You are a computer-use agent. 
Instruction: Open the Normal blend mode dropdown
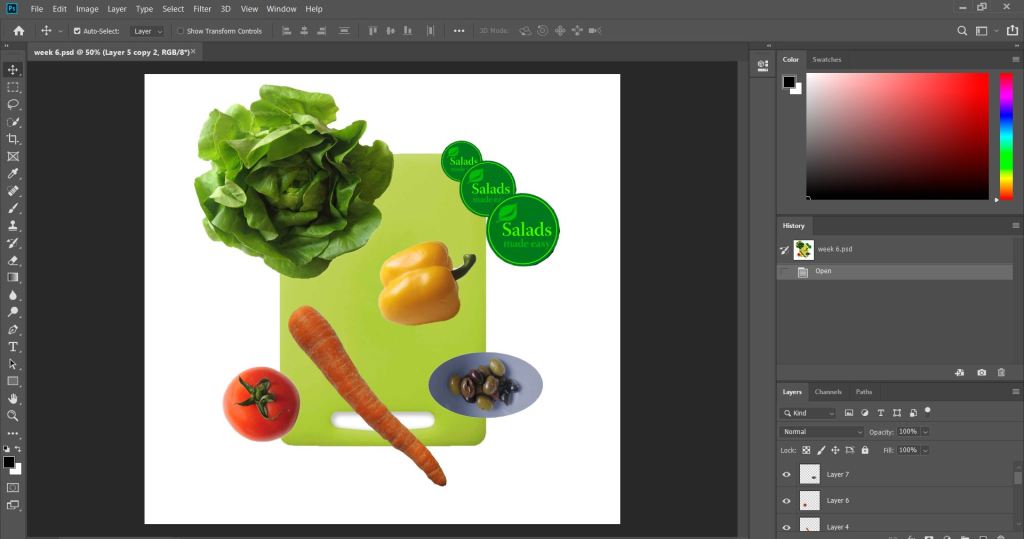coord(821,432)
